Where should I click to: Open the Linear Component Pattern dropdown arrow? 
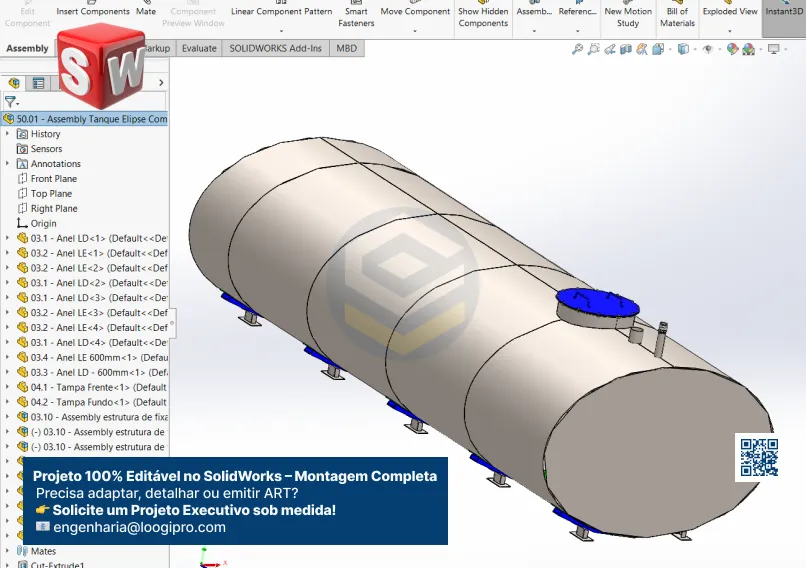coord(281,30)
